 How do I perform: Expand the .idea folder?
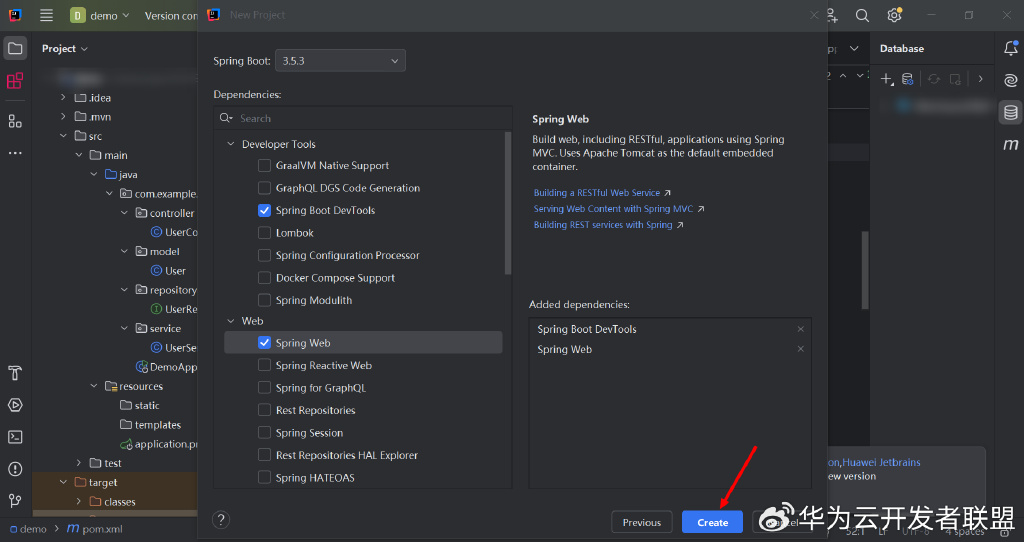(63, 97)
